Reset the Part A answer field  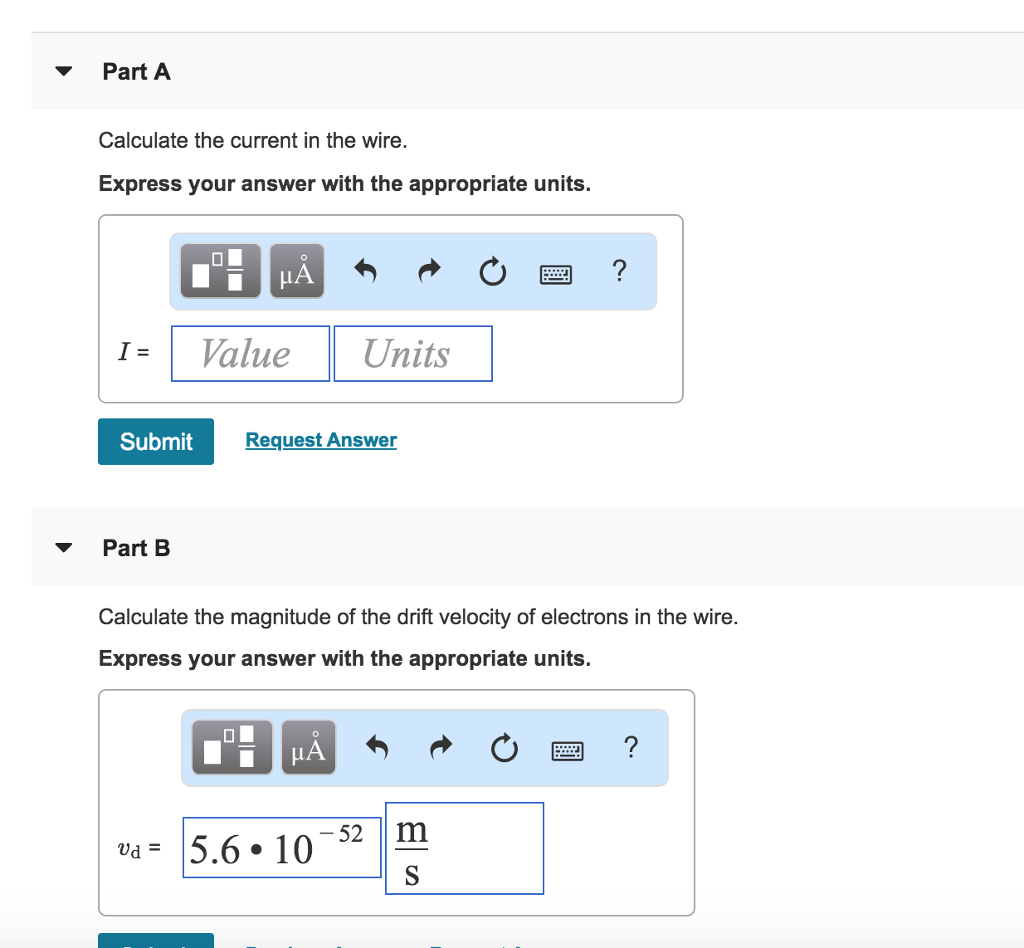coord(492,271)
